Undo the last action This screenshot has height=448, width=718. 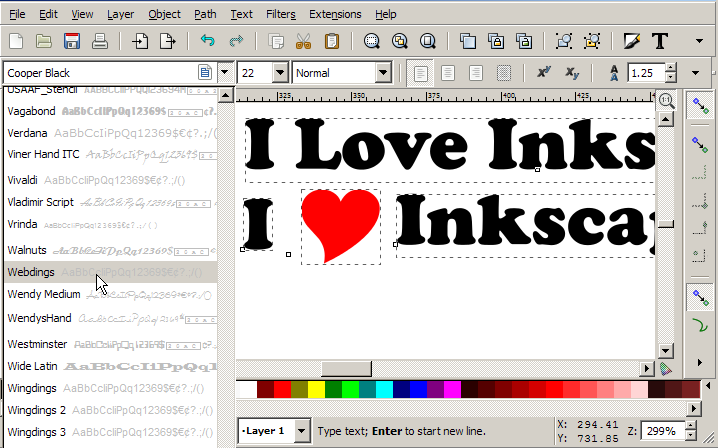click(x=207, y=41)
